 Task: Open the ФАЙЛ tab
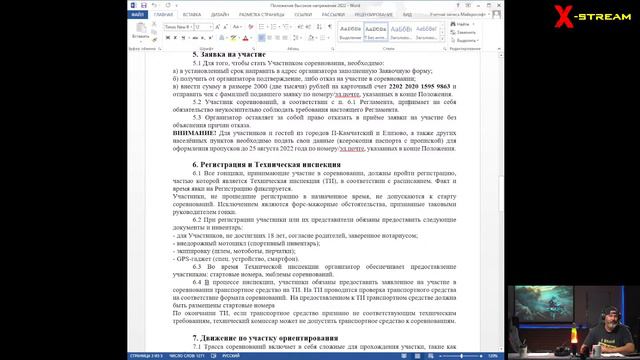(x=138, y=14)
